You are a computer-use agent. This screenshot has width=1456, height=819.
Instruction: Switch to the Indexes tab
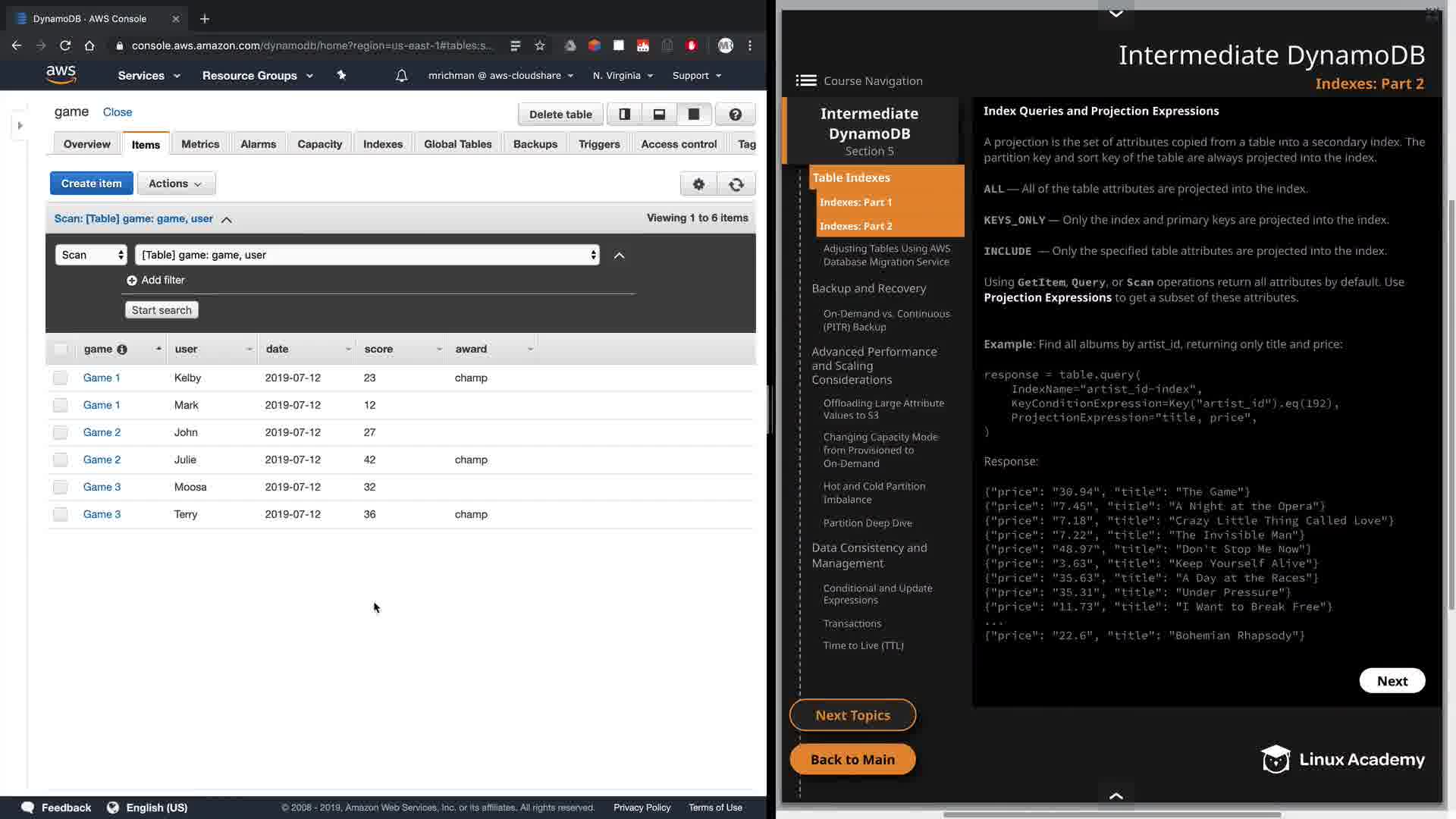click(x=382, y=144)
